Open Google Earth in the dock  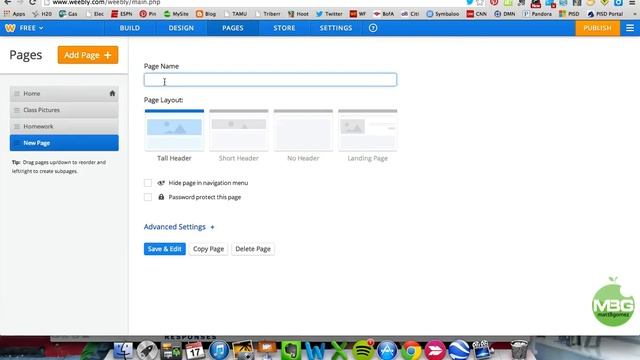click(x=459, y=350)
